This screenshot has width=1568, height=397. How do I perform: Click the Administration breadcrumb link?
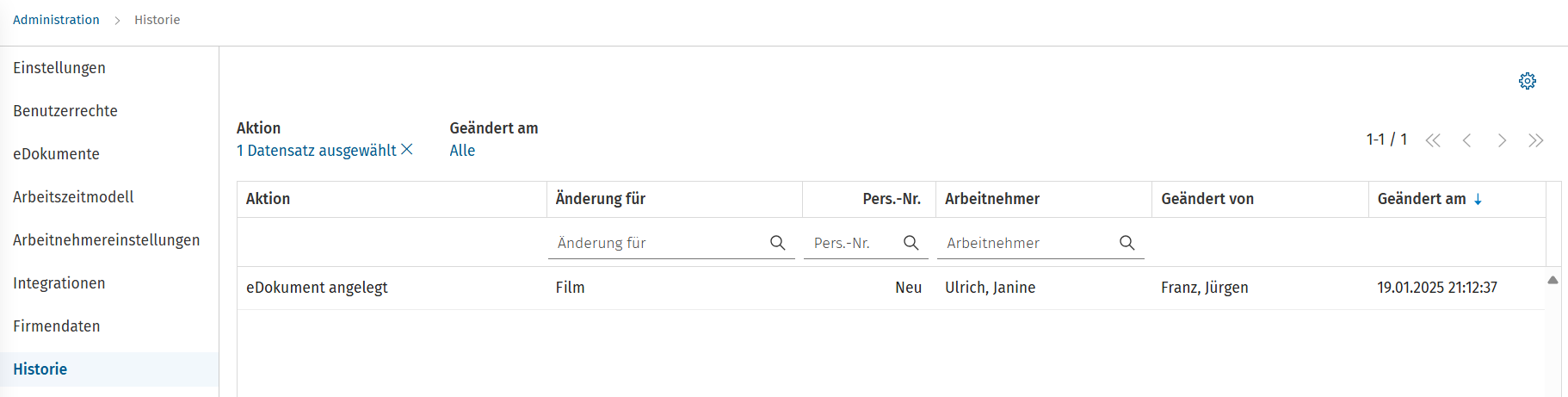[56, 20]
